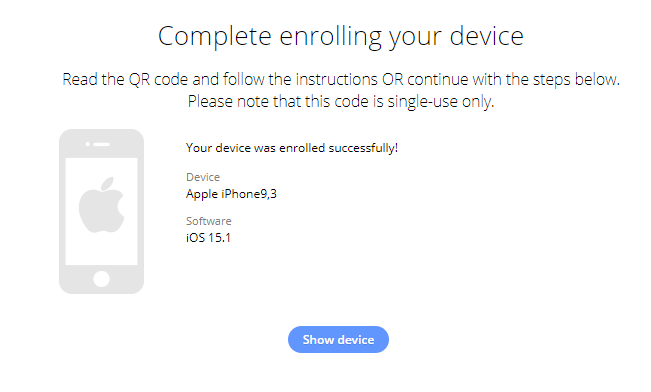Screen dimensions: 651x392
Task: Click the Apple logo on the phone graphic
Action: [102, 205]
